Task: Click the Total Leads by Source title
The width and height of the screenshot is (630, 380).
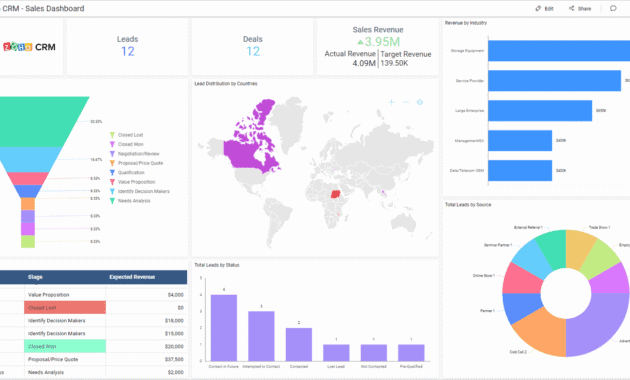Action: [468, 205]
